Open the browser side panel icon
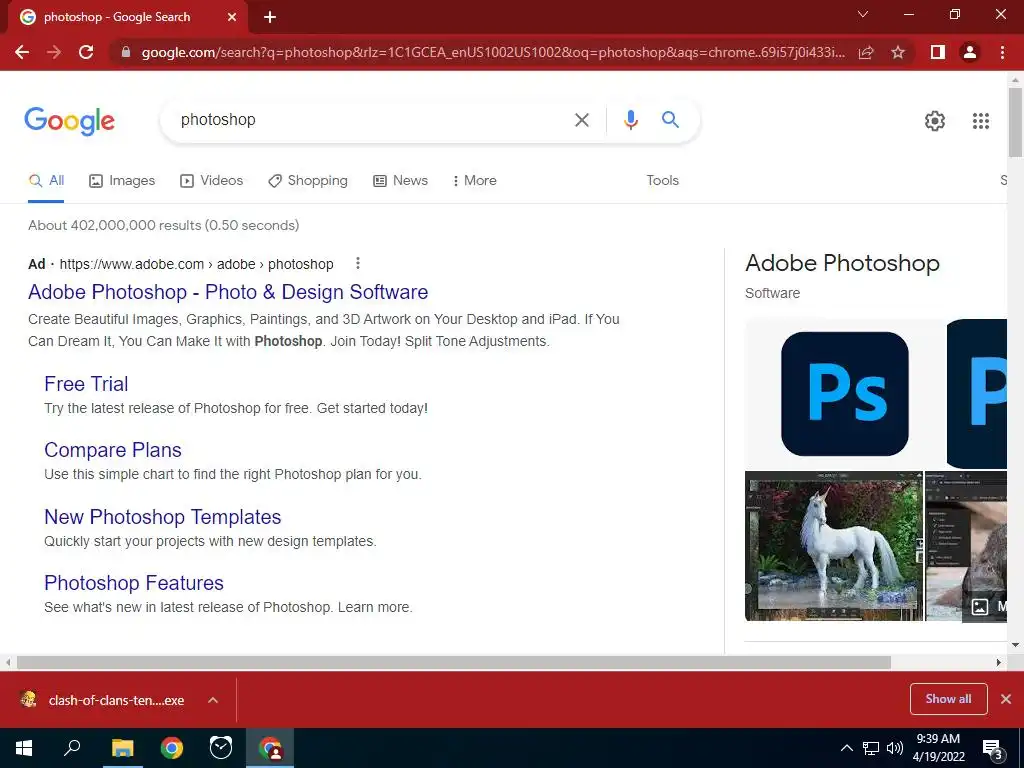Image resolution: width=1024 pixels, height=768 pixels. point(938,52)
